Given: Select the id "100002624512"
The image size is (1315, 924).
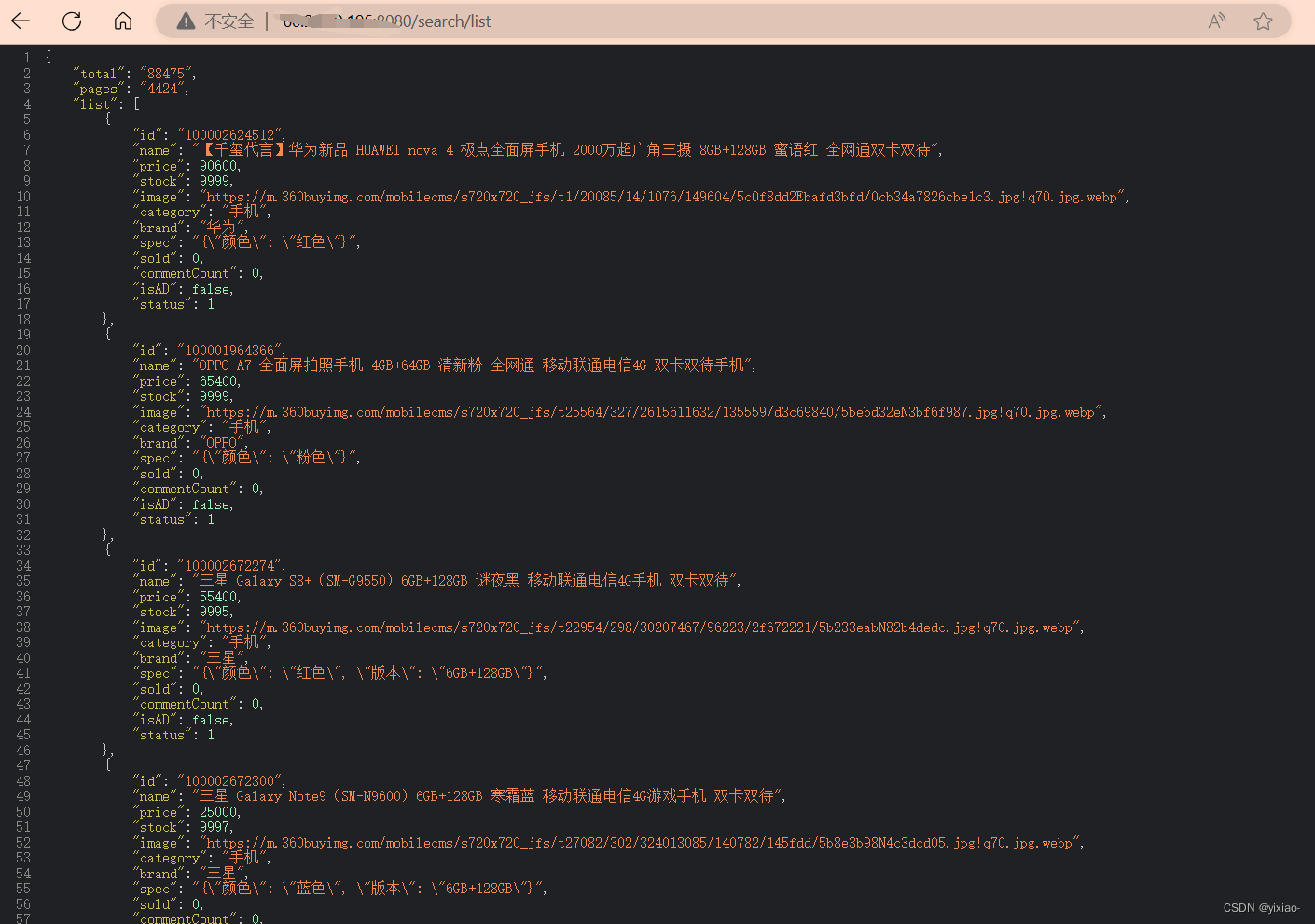Looking at the screenshot, I should [x=229, y=135].
